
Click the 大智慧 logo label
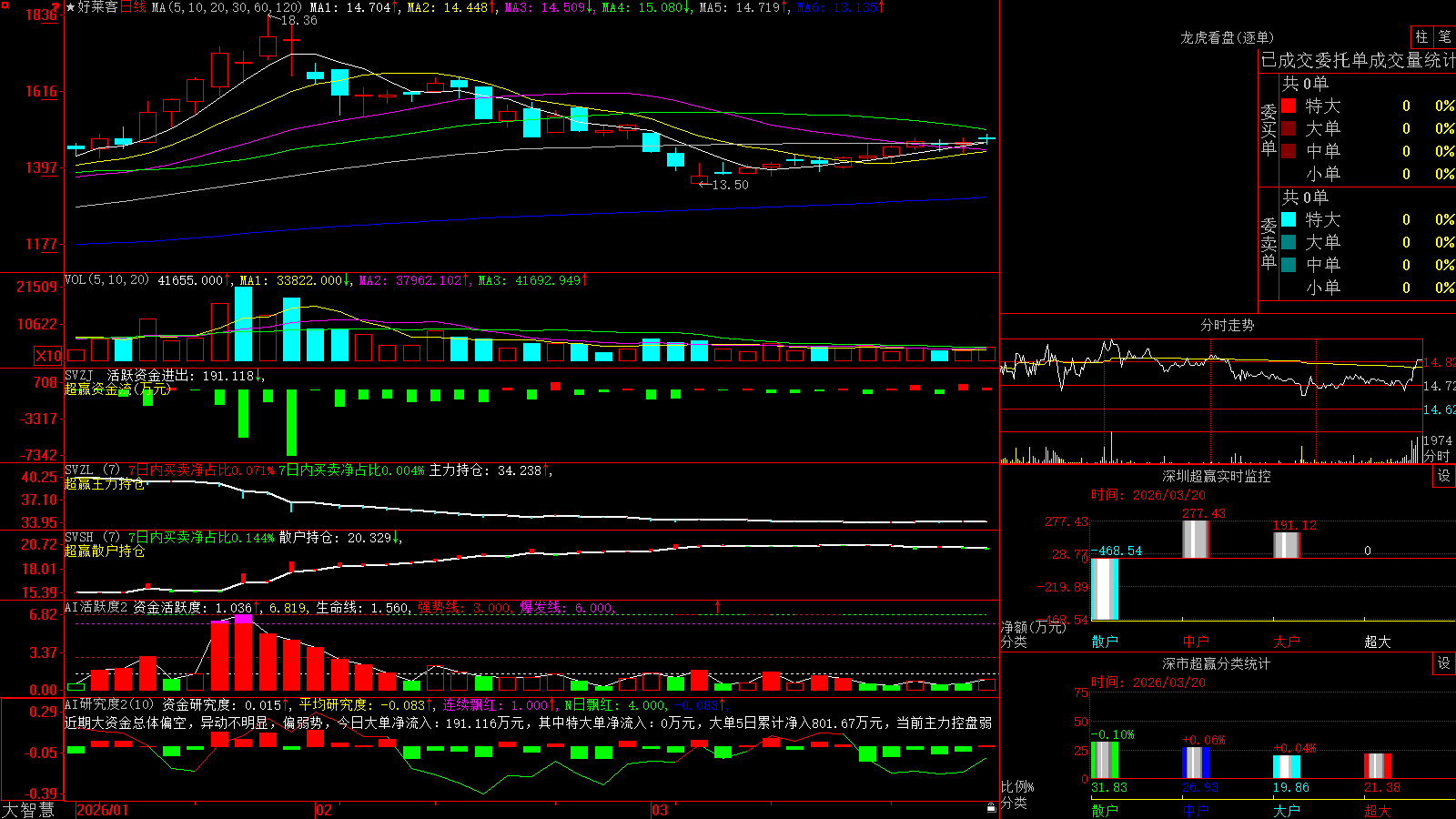[28, 810]
